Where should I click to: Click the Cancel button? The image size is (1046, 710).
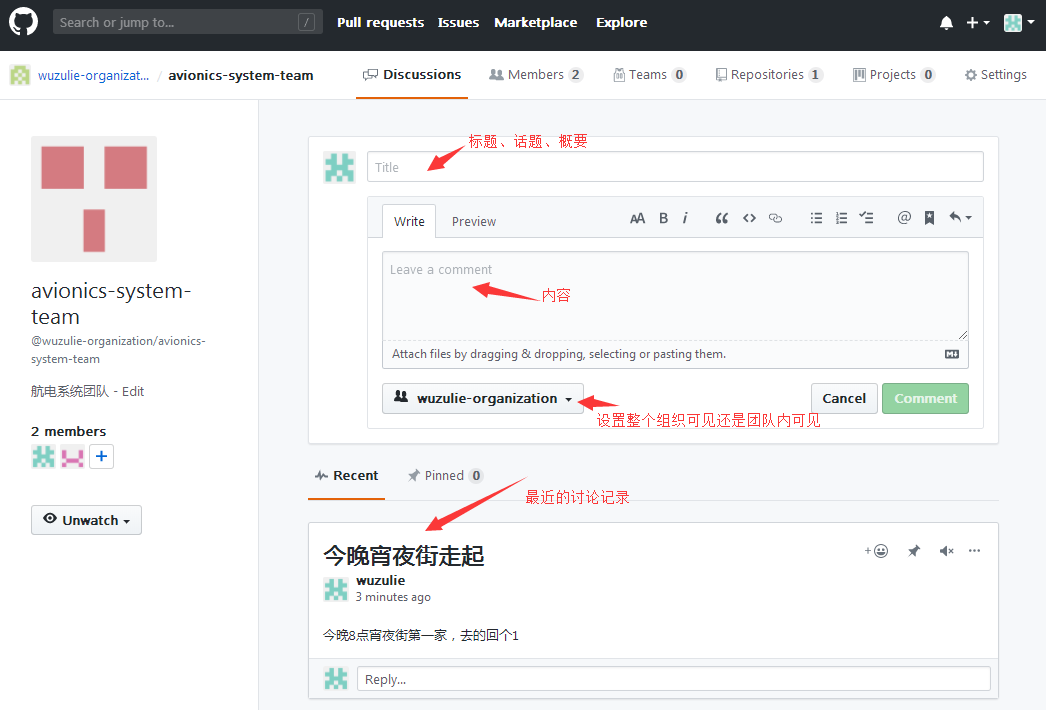[844, 398]
